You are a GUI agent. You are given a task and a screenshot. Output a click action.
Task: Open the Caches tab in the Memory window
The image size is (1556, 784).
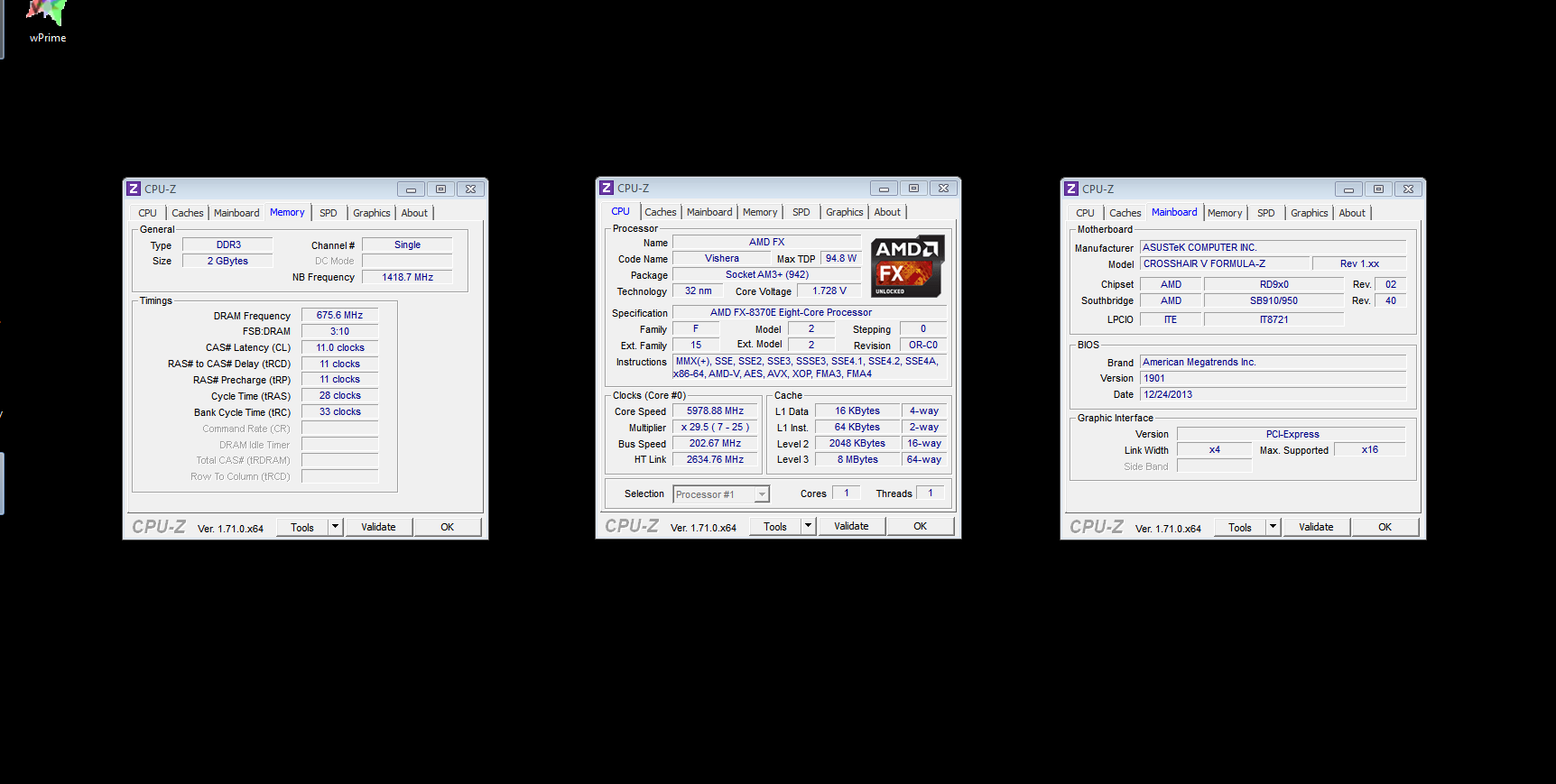188,213
